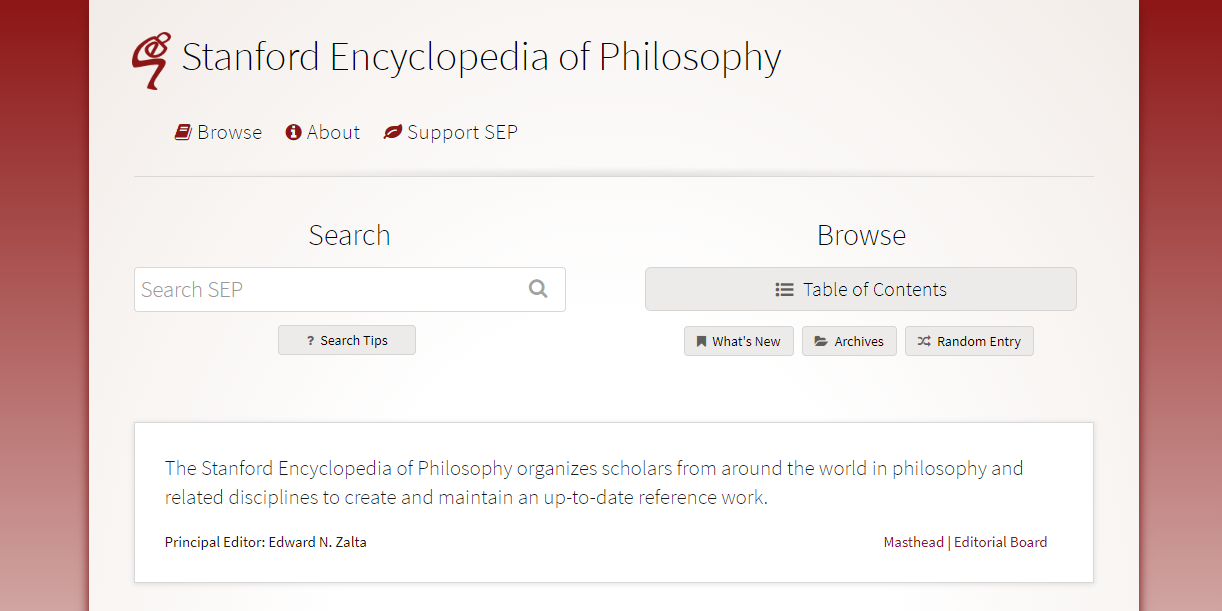This screenshot has width=1222, height=611.
Task: Open the About navigation menu item
Action: tap(323, 132)
